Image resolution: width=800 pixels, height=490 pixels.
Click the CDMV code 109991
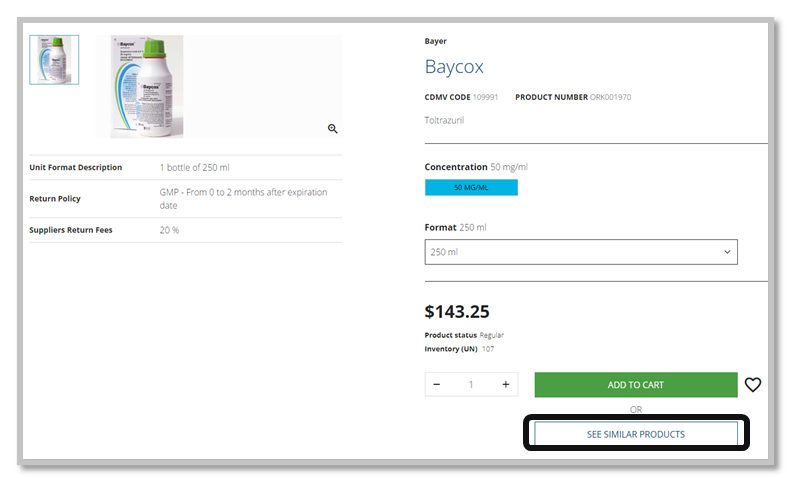(x=485, y=97)
